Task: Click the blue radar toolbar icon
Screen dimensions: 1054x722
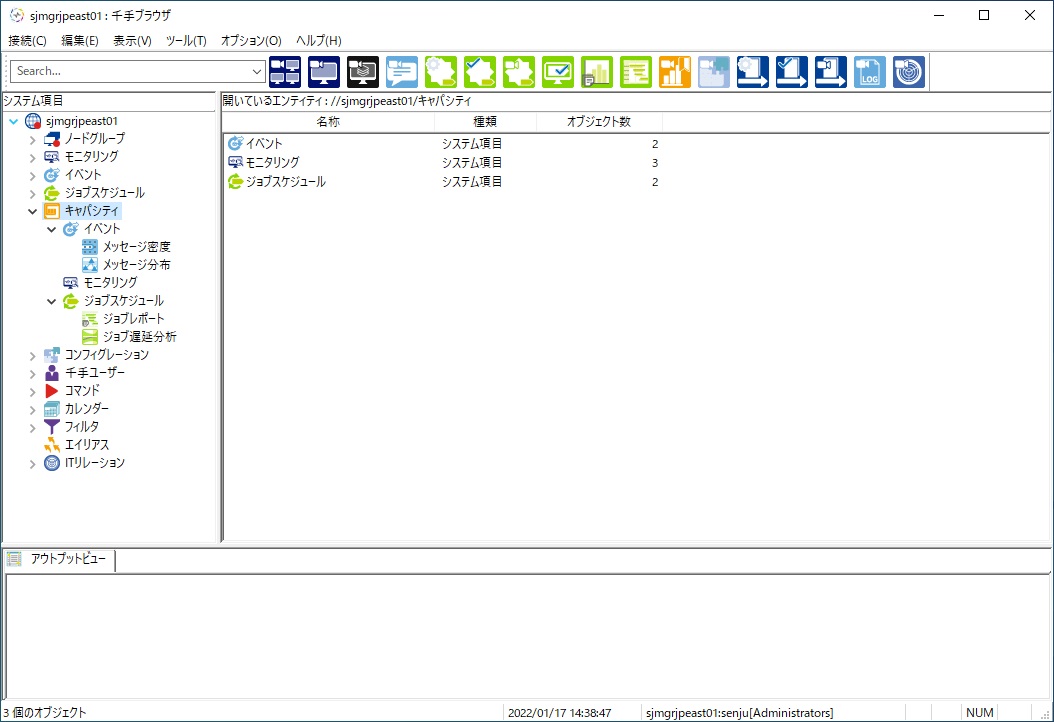Action: pos(909,72)
